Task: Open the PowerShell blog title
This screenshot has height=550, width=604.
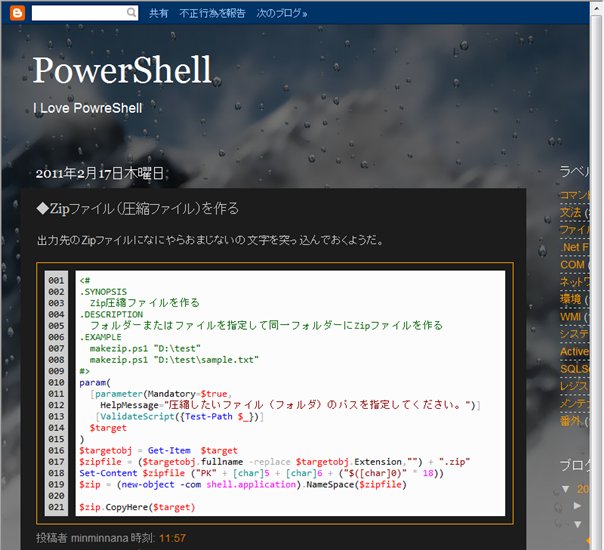Action: click(122, 70)
